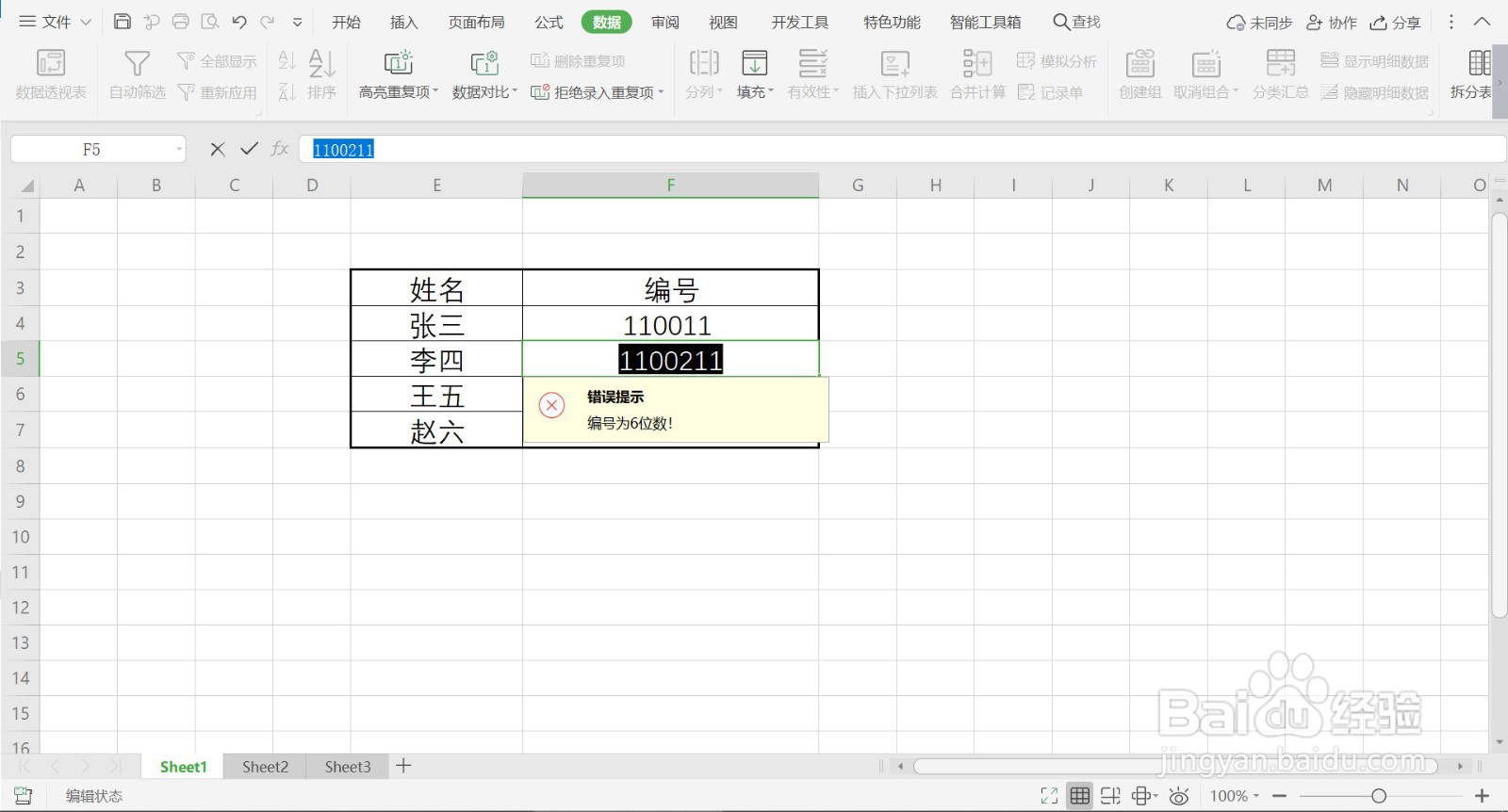Sort descending with the Z-A icon
Image resolution: width=1508 pixels, height=812 pixels.
tap(287, 92)
